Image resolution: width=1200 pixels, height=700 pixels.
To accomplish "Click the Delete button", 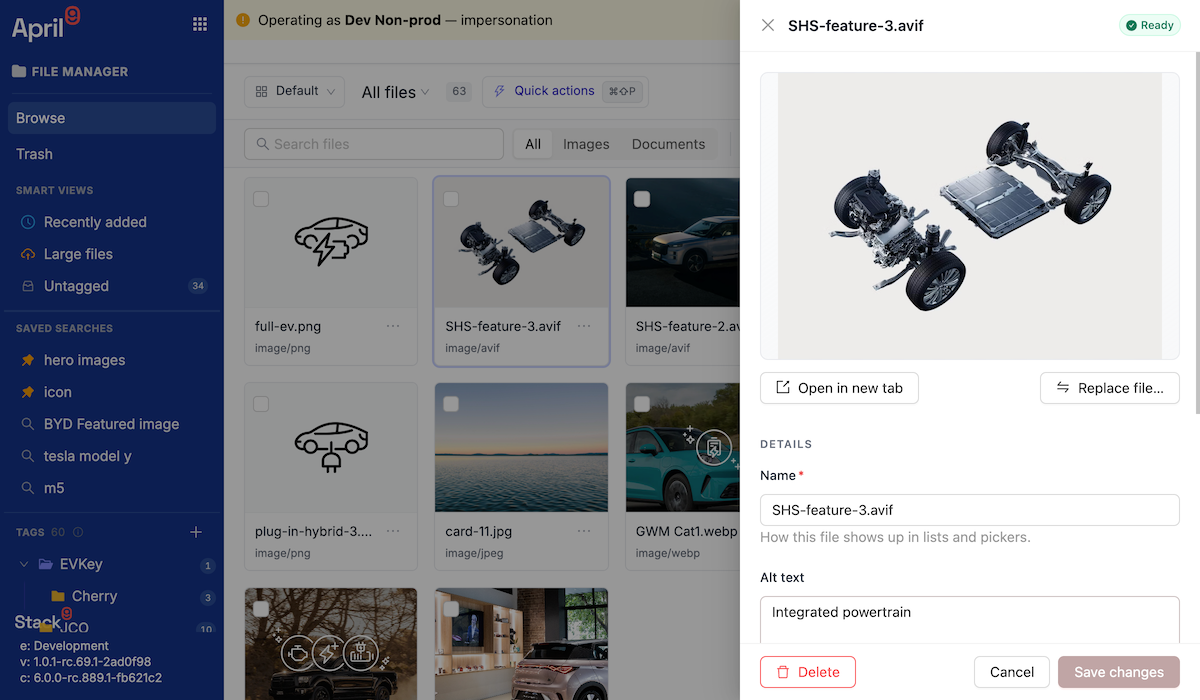I will click(808, 672).
